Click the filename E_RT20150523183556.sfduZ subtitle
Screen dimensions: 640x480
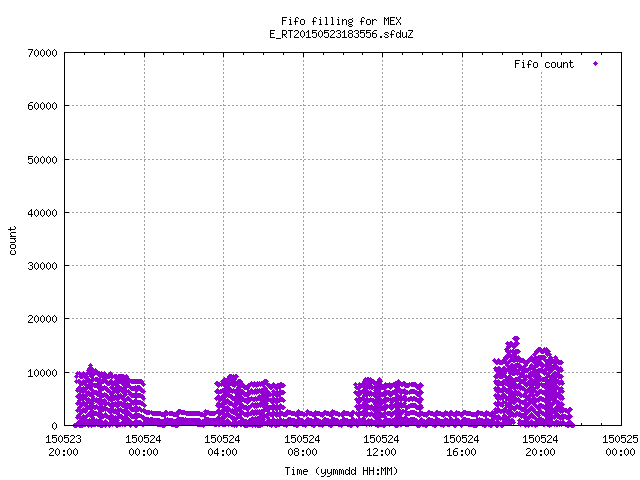[x=341, y=34]
